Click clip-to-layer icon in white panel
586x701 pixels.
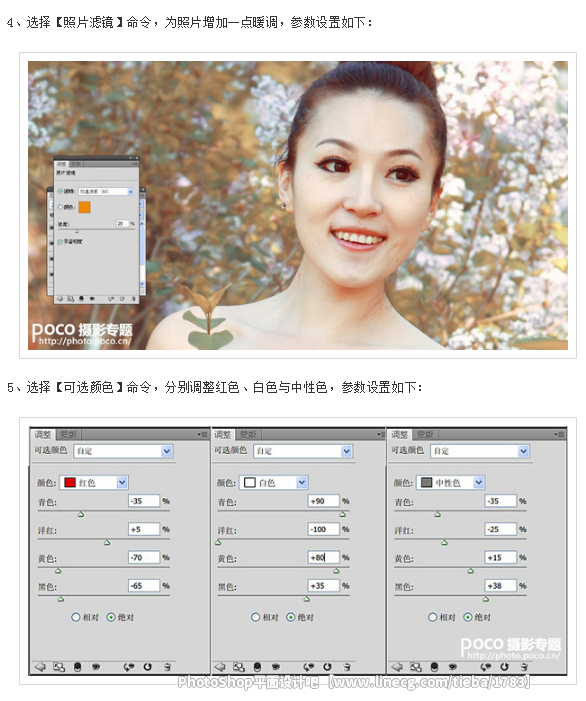(257, 667)
